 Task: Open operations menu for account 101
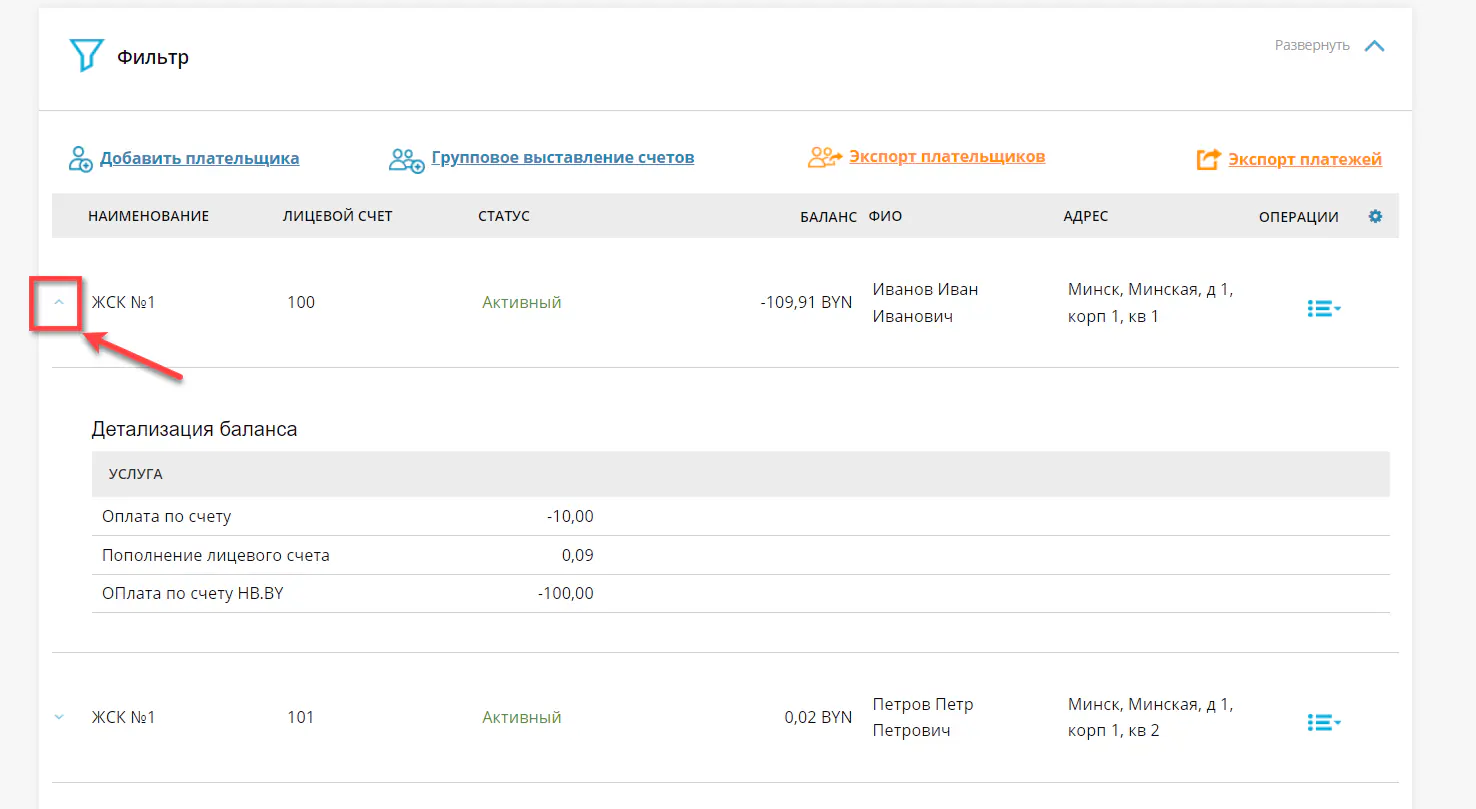pos(1323,722)
